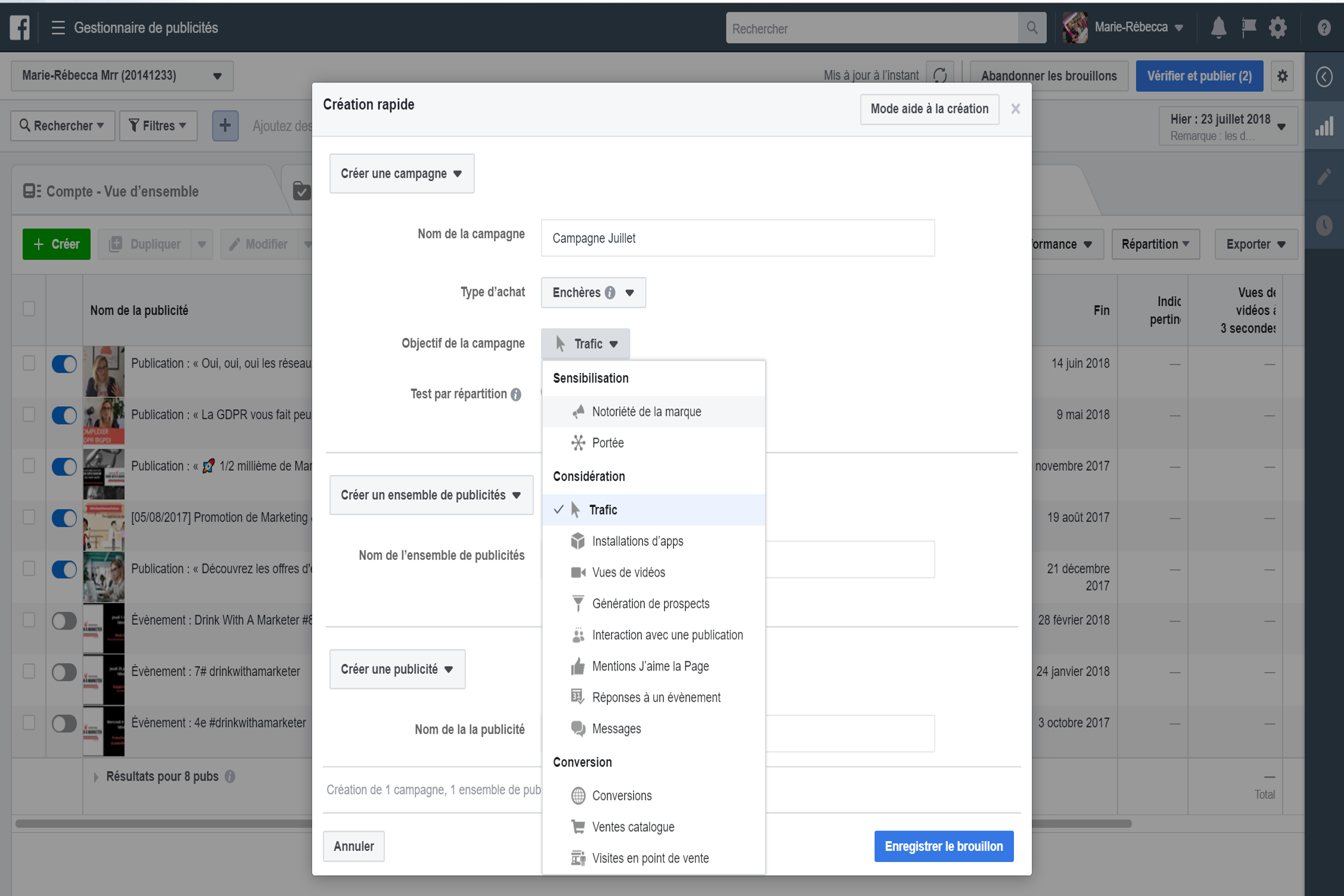This screenshot has height=896, width=1344.
Task: Close the Création rapide dialog
Action: coord(1016,109)
